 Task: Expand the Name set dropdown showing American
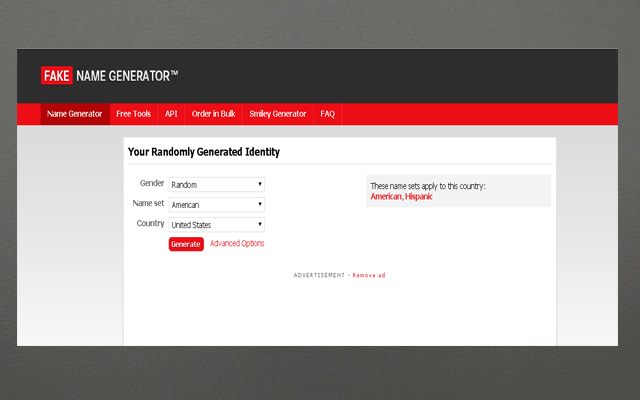click(216, 205)
